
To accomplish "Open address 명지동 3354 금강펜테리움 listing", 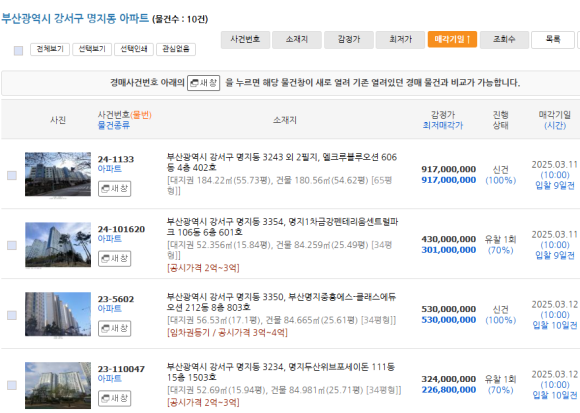I will (283, 227).
